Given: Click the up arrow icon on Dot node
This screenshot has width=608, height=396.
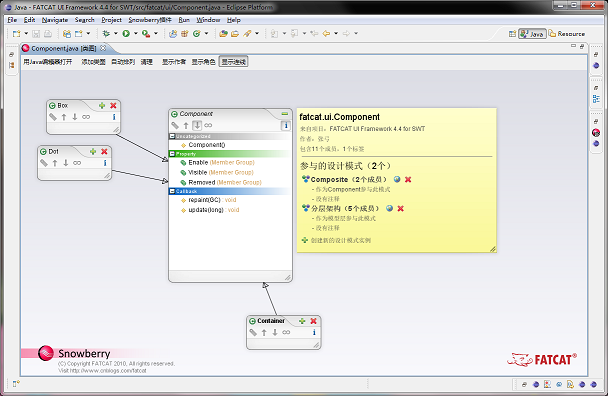Looking at the screenshot, I should 55,163.
